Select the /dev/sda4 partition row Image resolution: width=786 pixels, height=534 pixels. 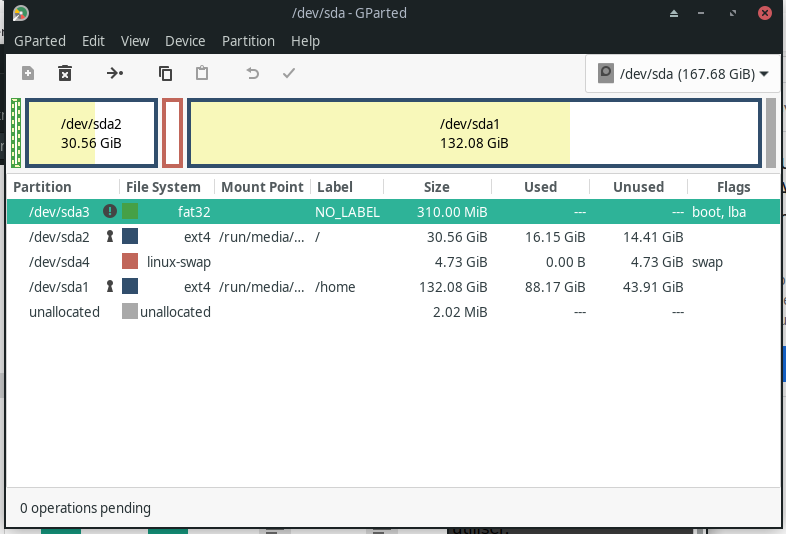tap(394, 262)
